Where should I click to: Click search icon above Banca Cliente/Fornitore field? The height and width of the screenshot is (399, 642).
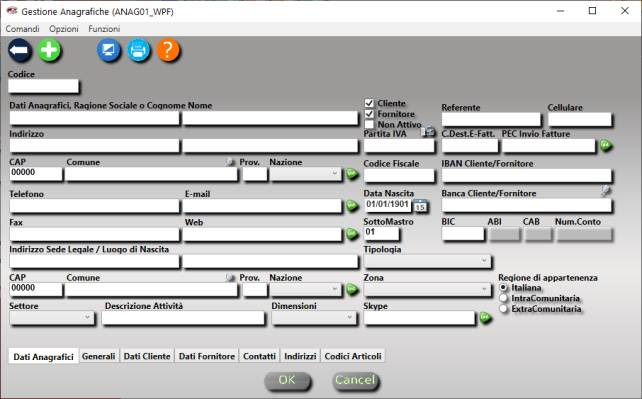[606, 190]
